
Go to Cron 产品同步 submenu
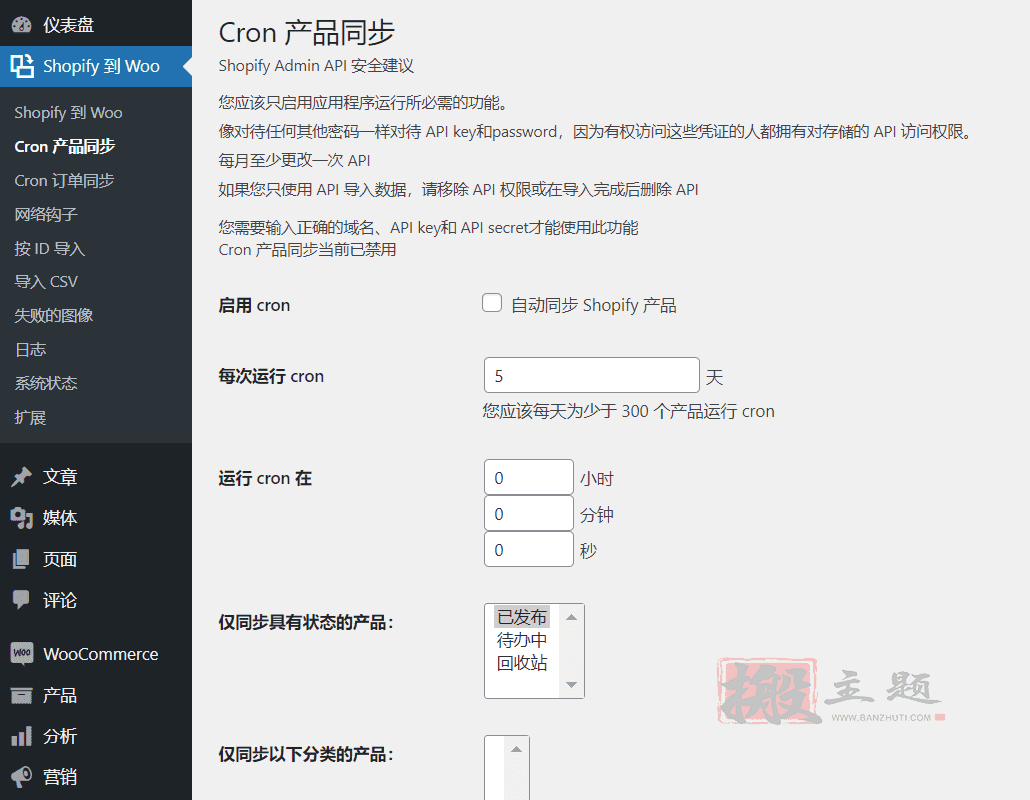coord(64,146)
